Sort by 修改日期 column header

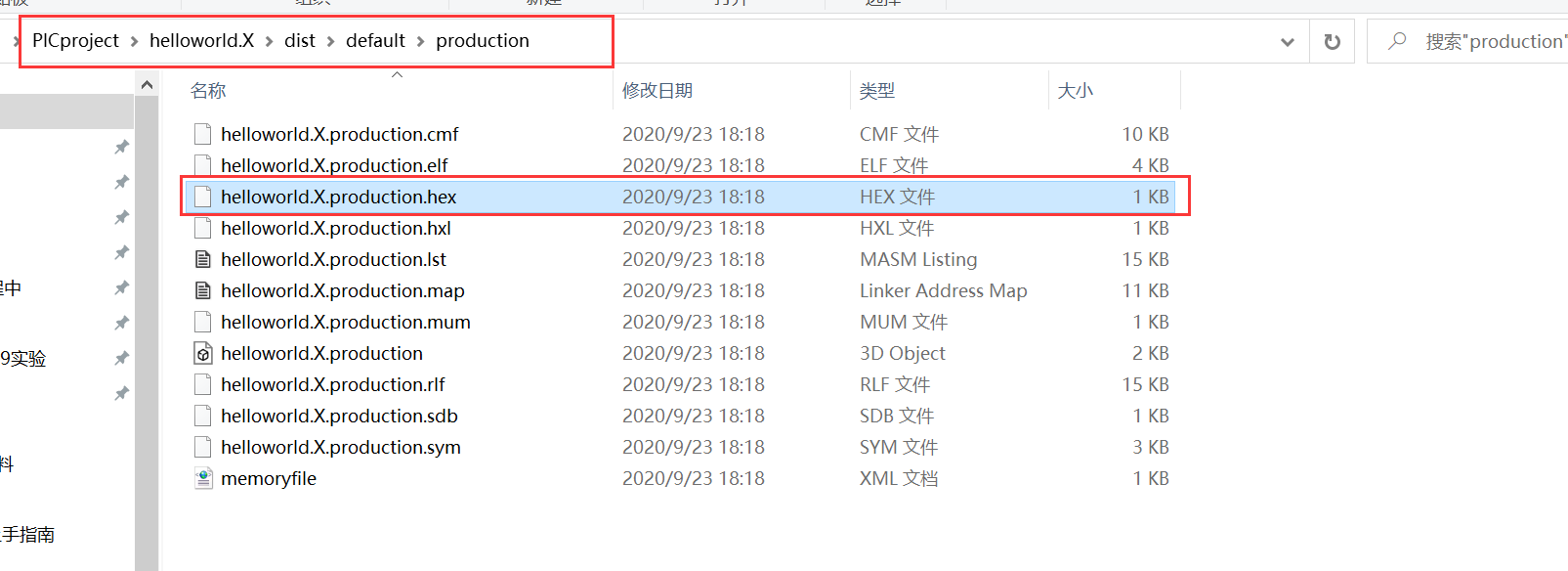coord(657,91)
